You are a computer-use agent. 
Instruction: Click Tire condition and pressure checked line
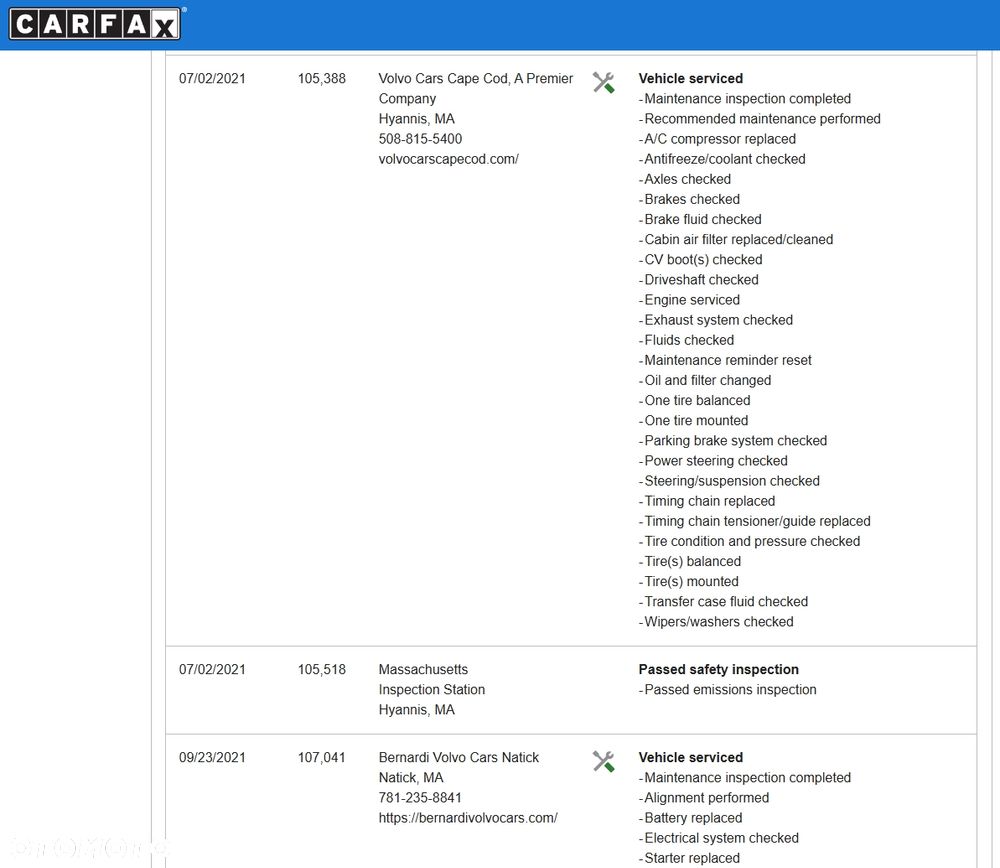click(x=749, y=541)
